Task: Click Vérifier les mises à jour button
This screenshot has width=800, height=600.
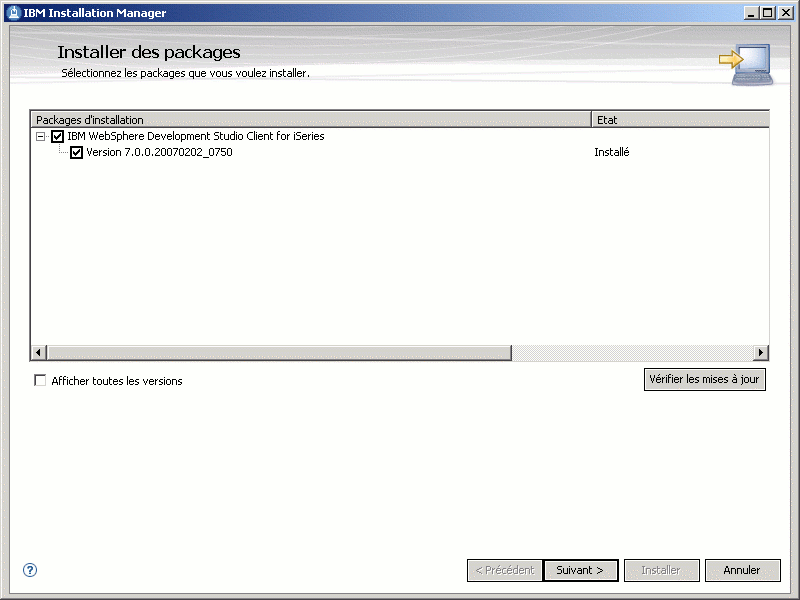Action: (705, 379)
